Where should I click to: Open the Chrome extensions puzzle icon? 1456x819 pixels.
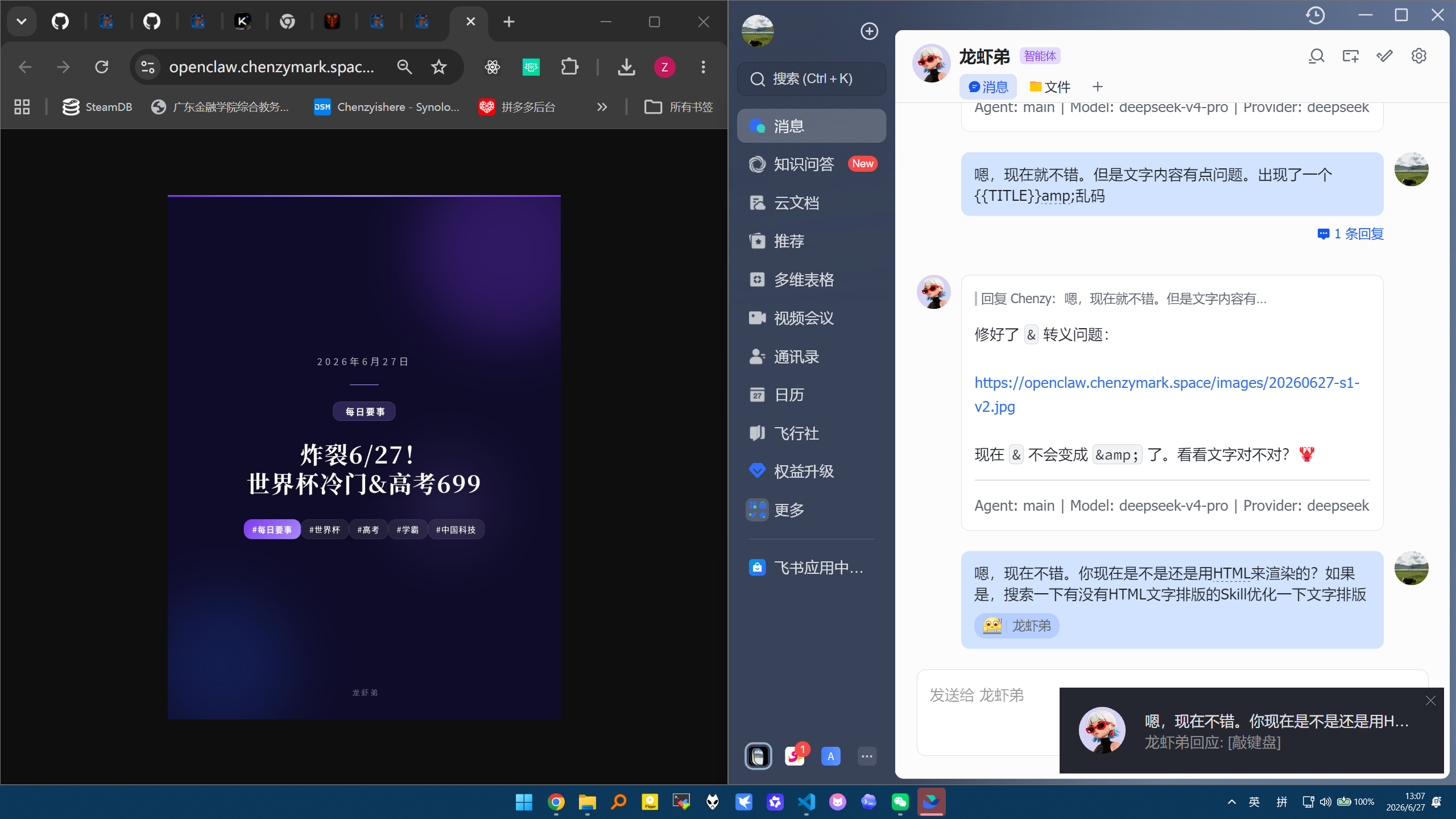tap(569, 67)
